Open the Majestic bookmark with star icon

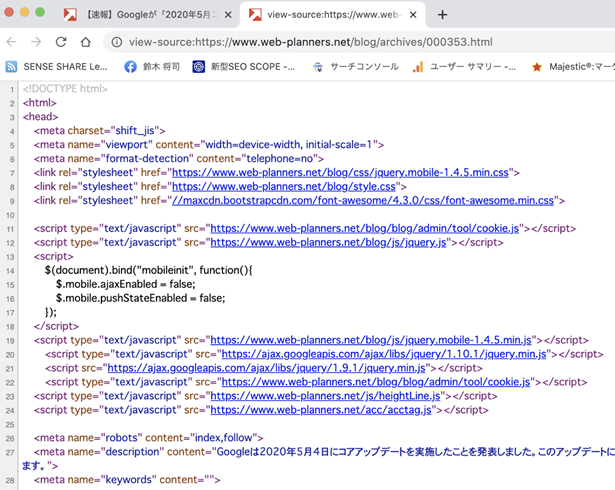[573, 67]
